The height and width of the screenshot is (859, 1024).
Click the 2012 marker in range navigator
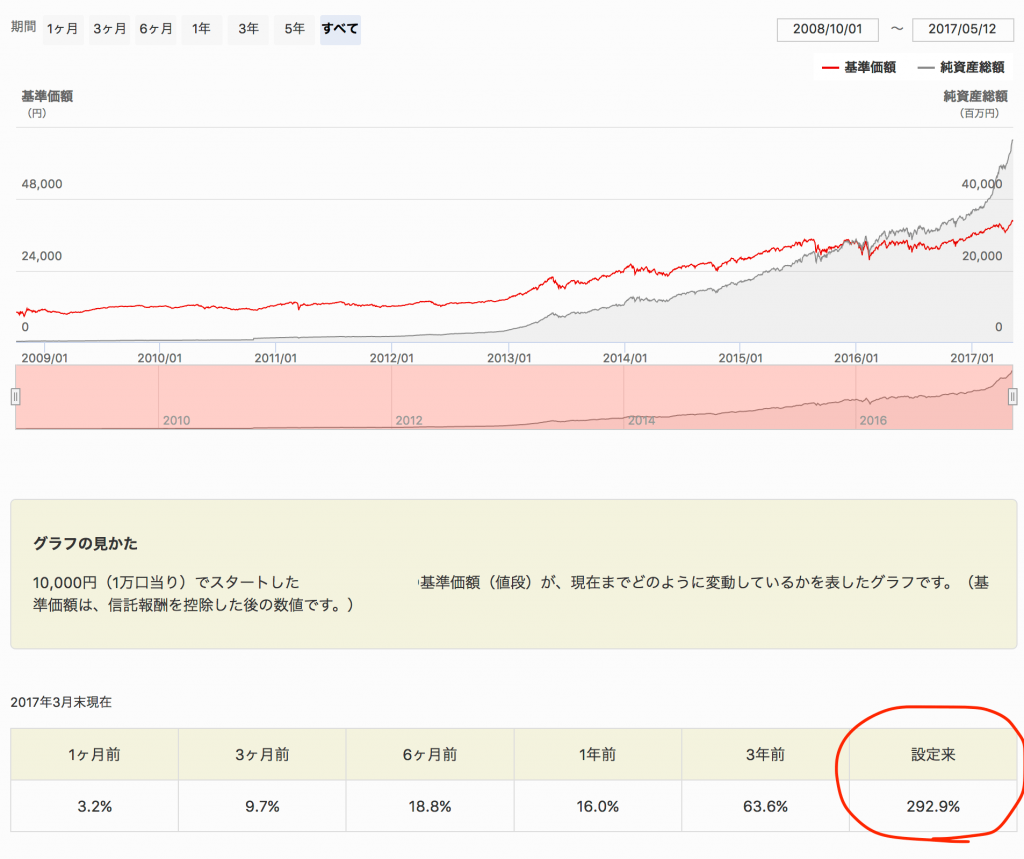409,421
